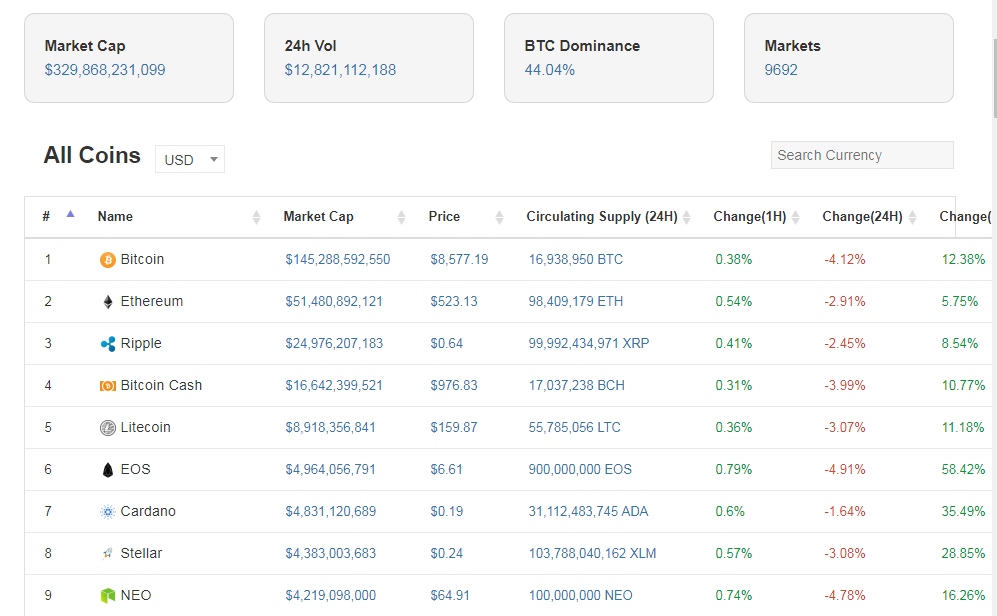Image resolution: width=997 pixels, height=616 pixels.
Task: Click the BTC Dominance stat card
Action: point(608,58)
